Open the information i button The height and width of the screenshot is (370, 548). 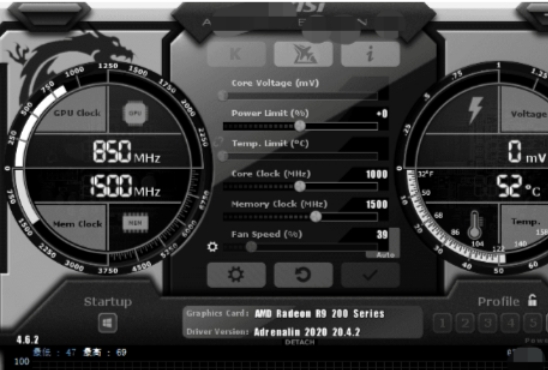coord(370,54)
